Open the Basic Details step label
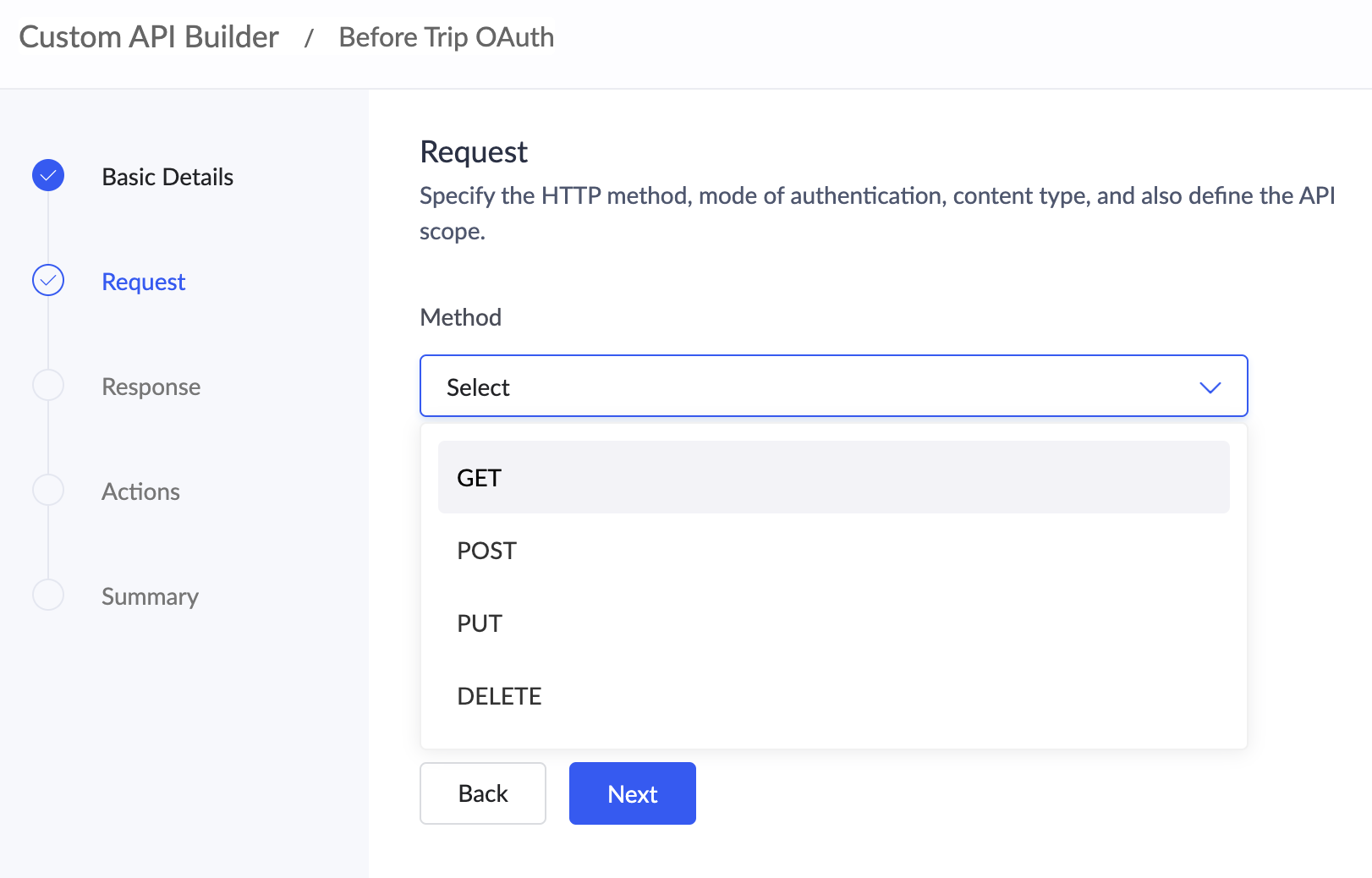Screen dimensions: 1372x878 click(x=167, y=177)
